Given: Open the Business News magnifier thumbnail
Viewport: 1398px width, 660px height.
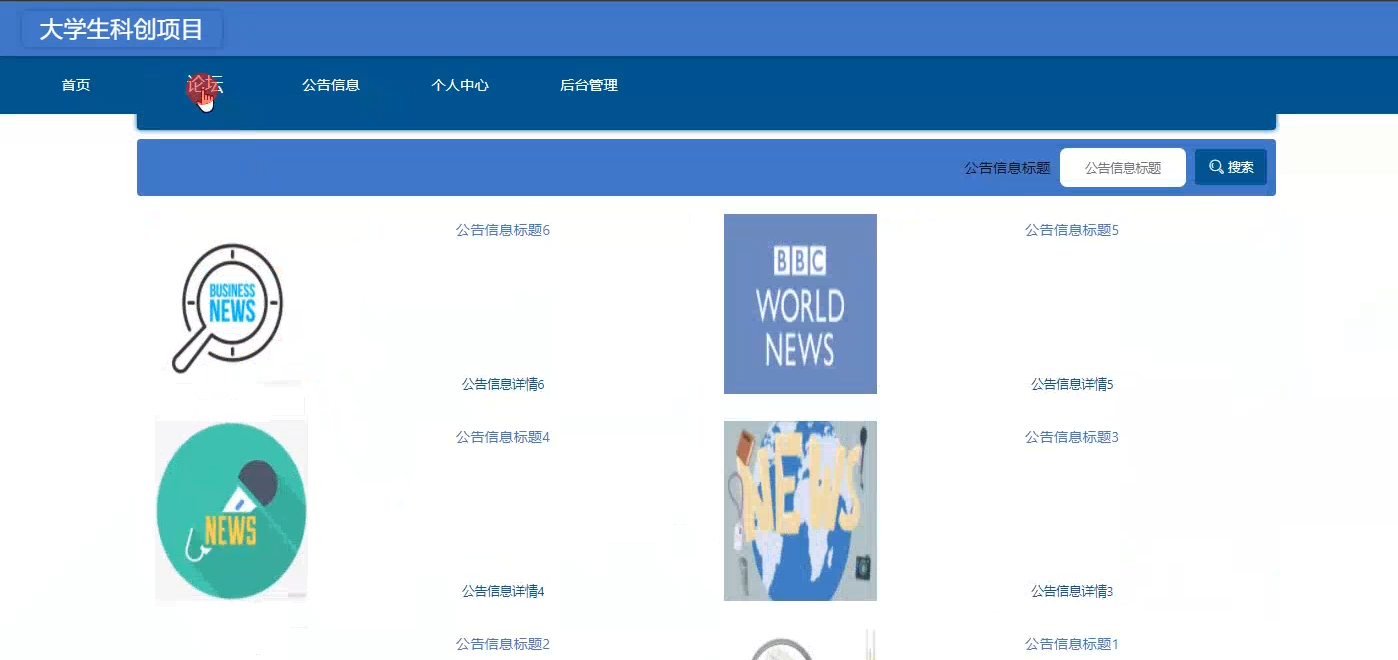Looking at the screenshot, I should tap(231, 305).
